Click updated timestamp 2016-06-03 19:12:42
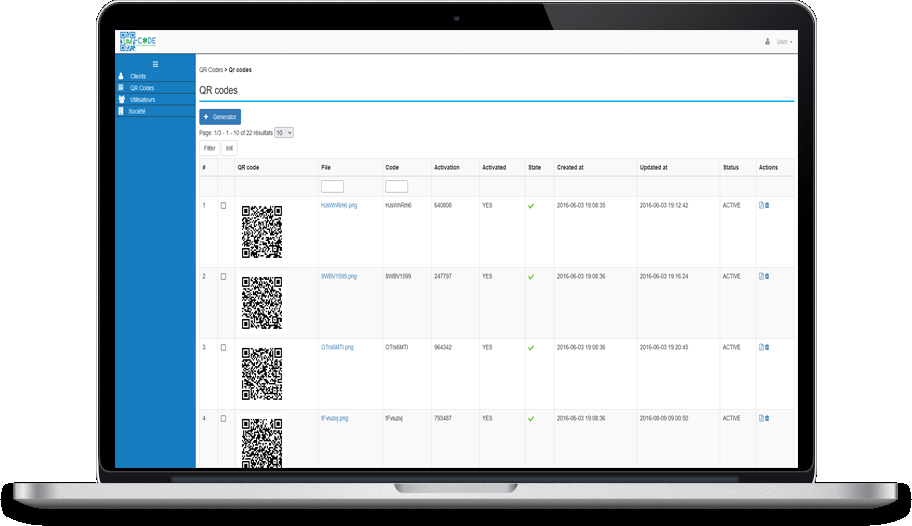 coord(664,205)
